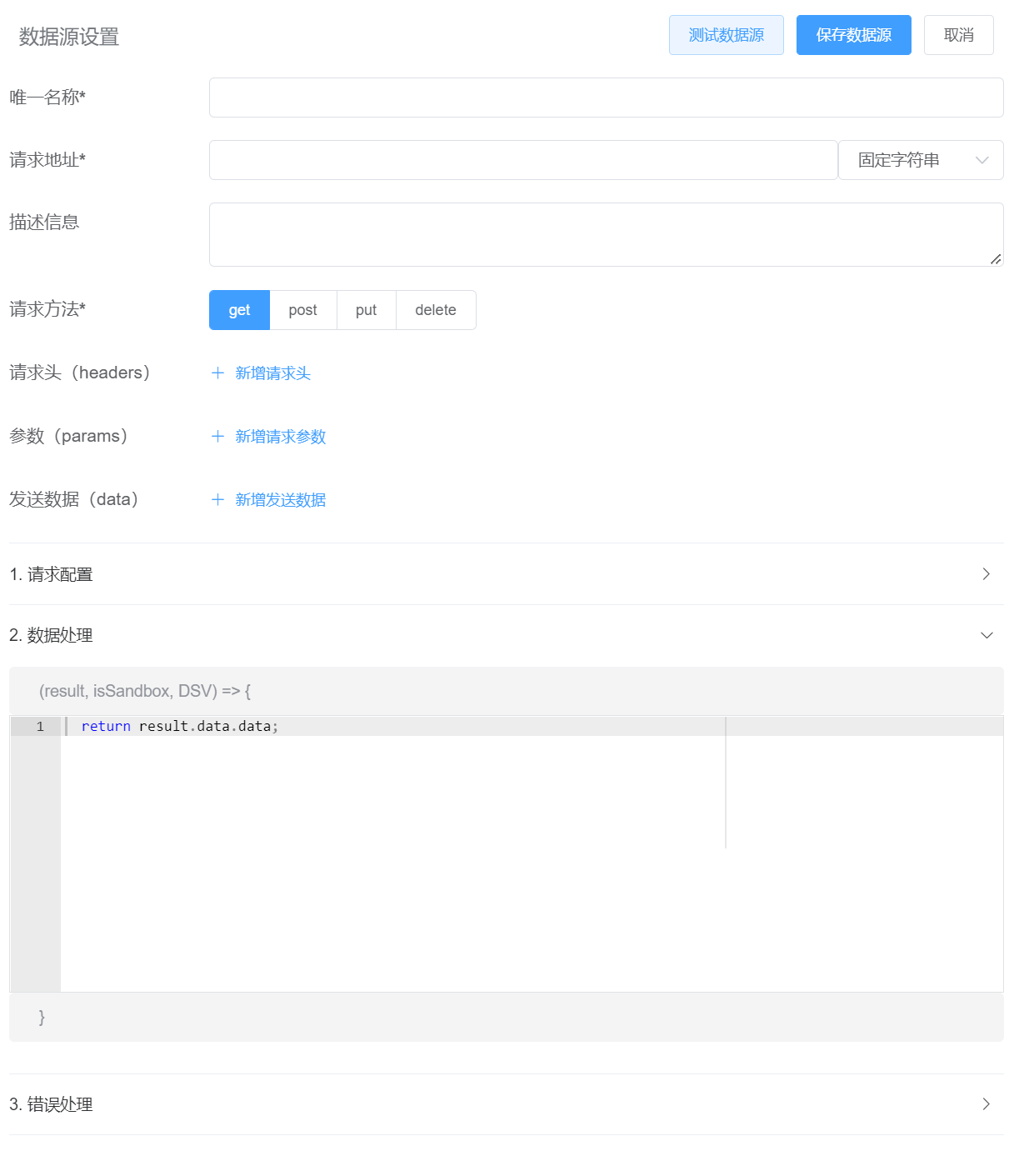This screenshot has height=1176, width=1014.
Task: Grab the textarea resize handle
Action: click(996, 259)
